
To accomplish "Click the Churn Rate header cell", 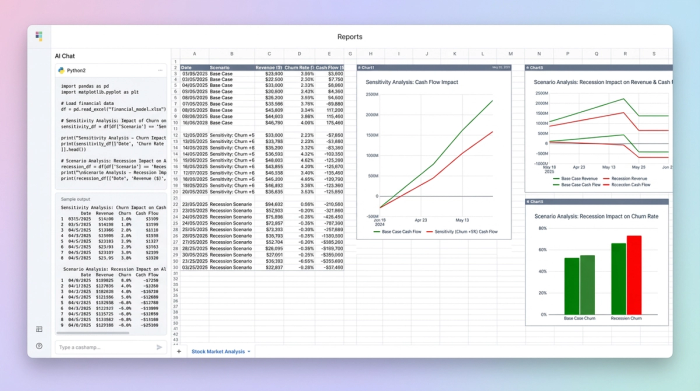I will [299, 67].
